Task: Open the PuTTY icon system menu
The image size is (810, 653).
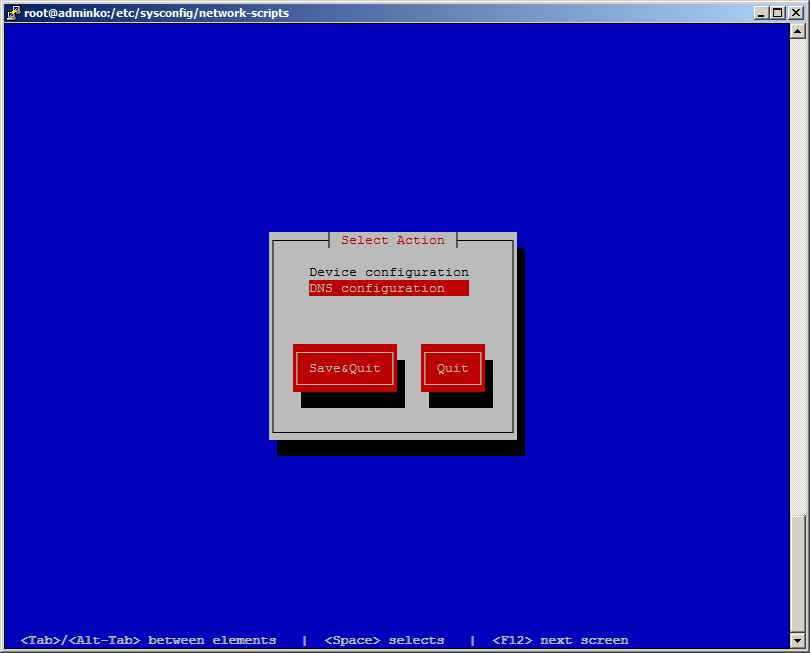Action: (13, 12)
